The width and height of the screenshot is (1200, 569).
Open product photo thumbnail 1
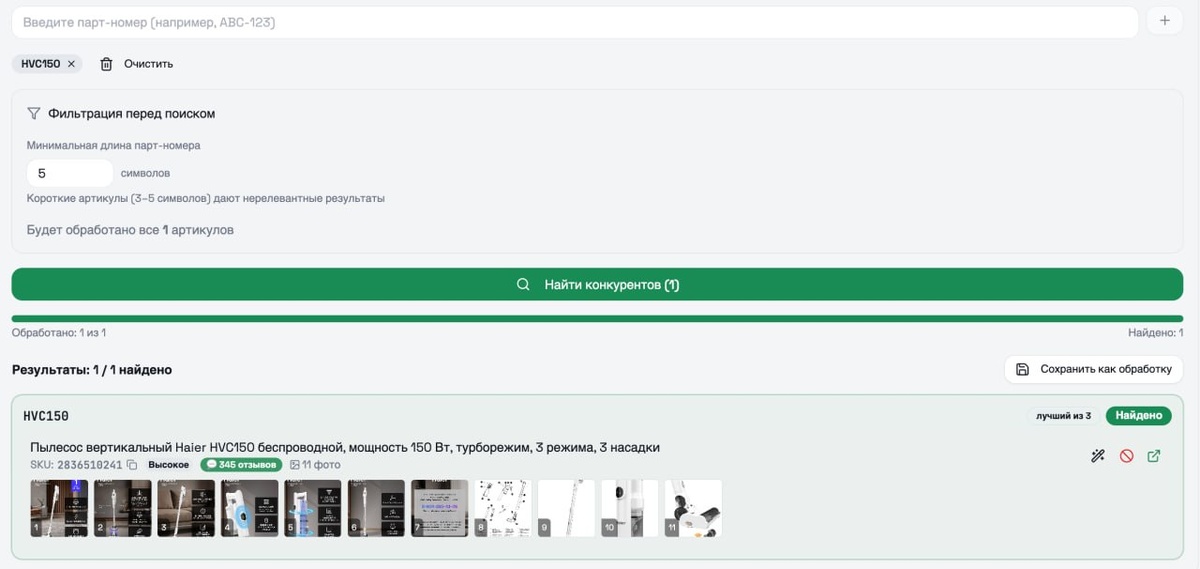click(x=59, y=508)
